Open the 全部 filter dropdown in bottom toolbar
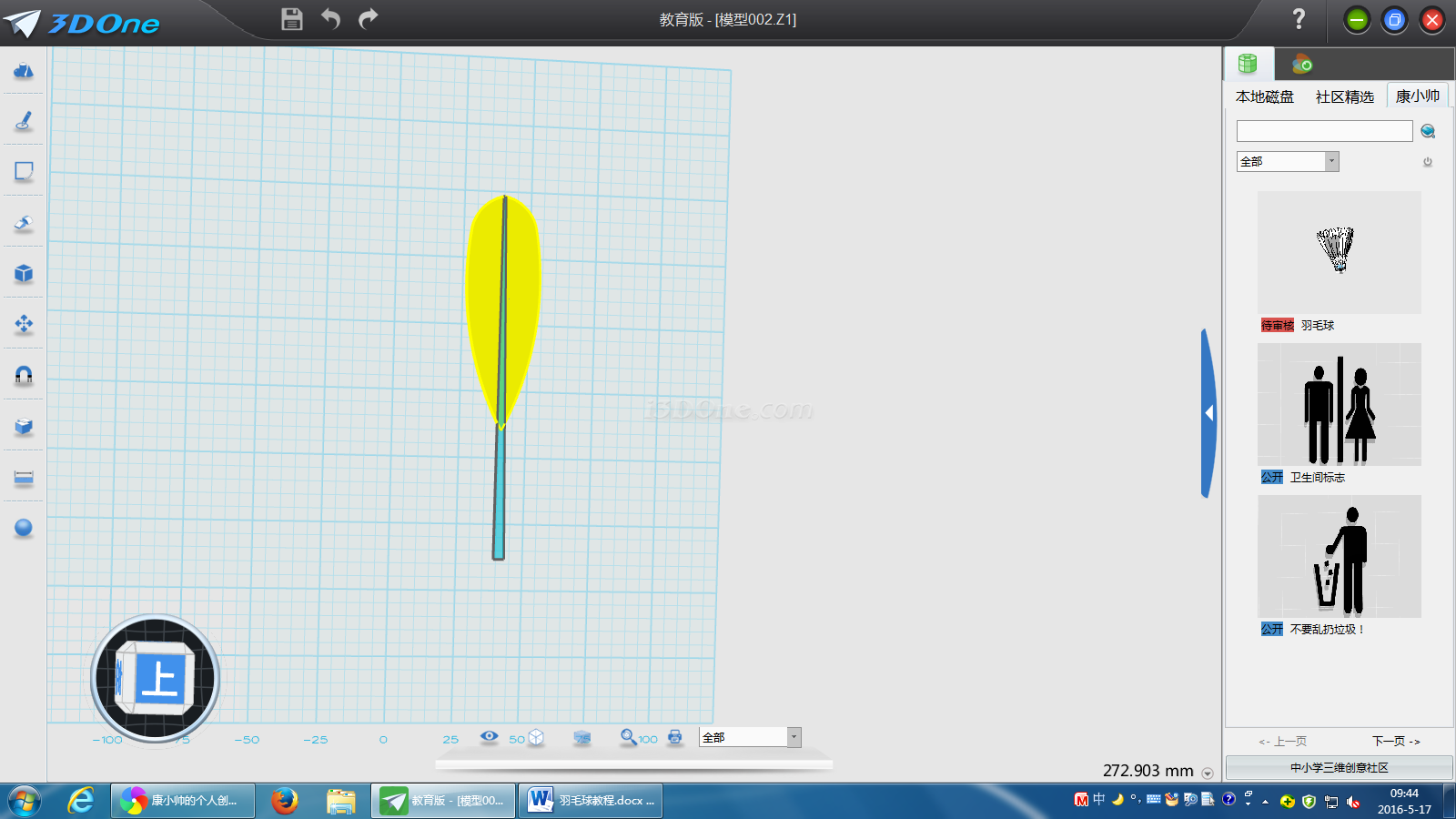Image resolution: width=1456 pixels, height=819 pixels. [x=794, y=737]
